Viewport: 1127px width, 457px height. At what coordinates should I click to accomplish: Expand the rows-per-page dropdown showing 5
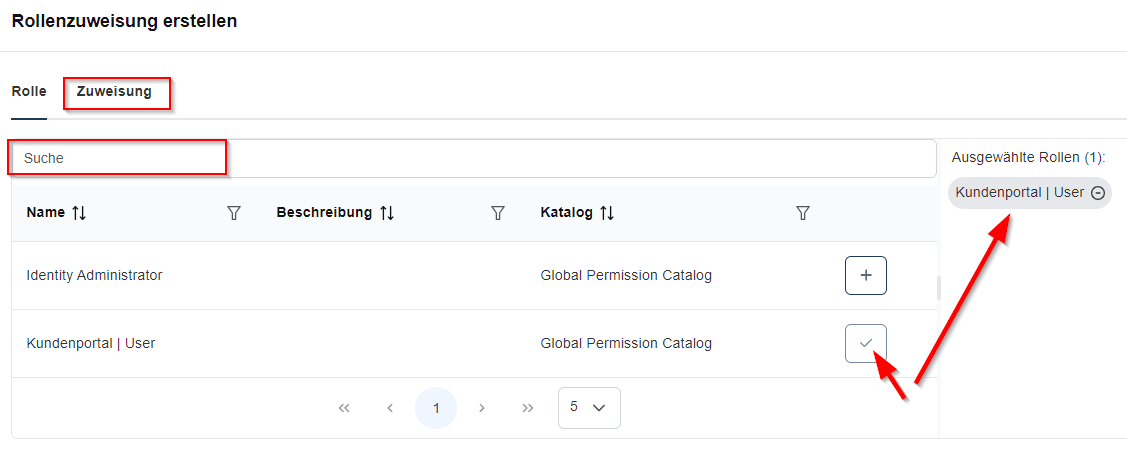(x=589, y=407)
